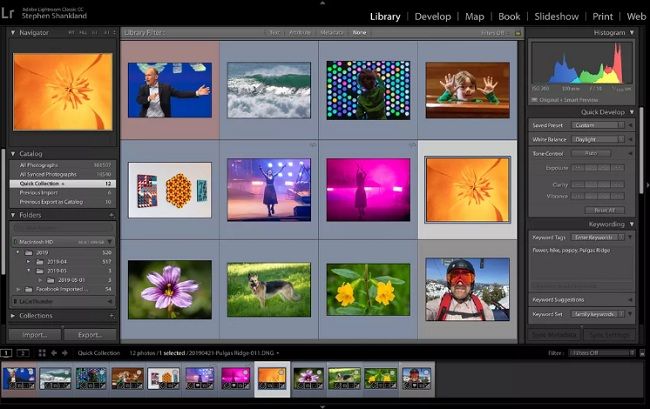Image resolution: width=650 pixels, height=409 pixels.
Task: Click the filmstrip back arrow icon
Action: tap(54, 353)
